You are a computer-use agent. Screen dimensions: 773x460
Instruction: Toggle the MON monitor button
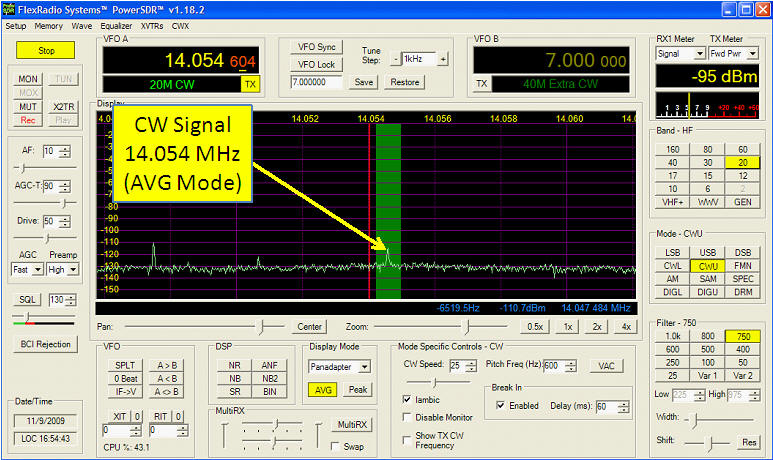pos(28,79)
